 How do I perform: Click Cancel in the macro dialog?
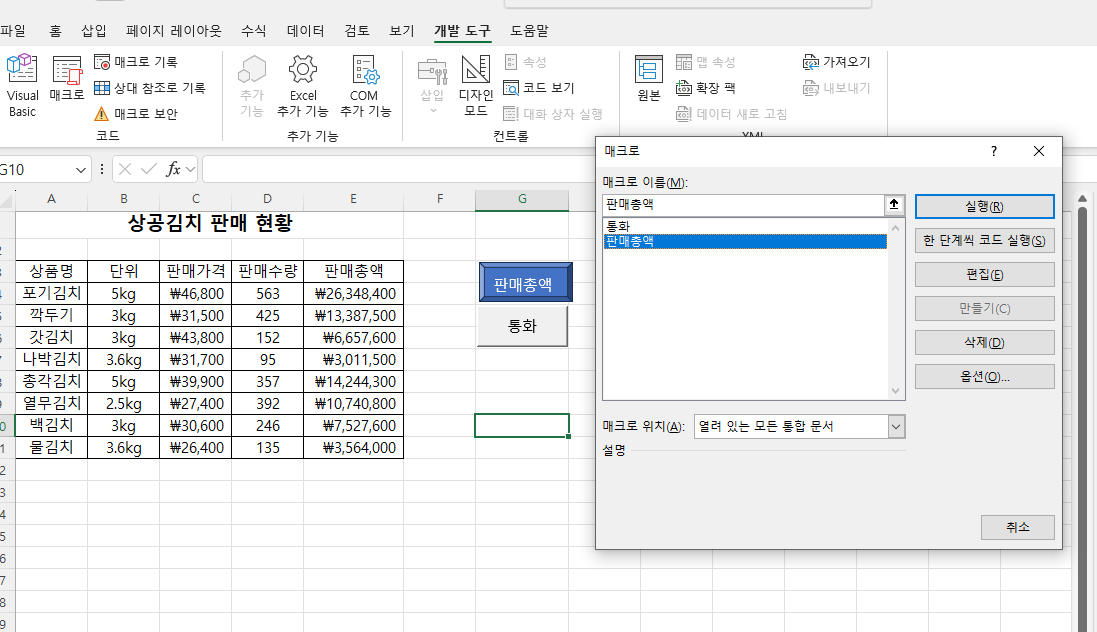click(x=1018, y=527)
